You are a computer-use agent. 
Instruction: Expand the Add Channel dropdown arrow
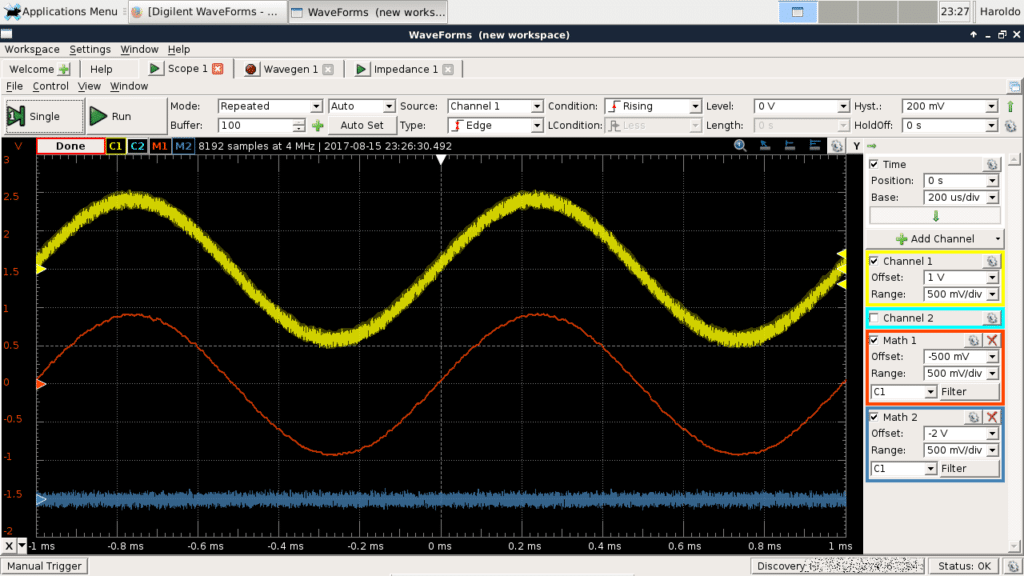(x=1000, y=238)
